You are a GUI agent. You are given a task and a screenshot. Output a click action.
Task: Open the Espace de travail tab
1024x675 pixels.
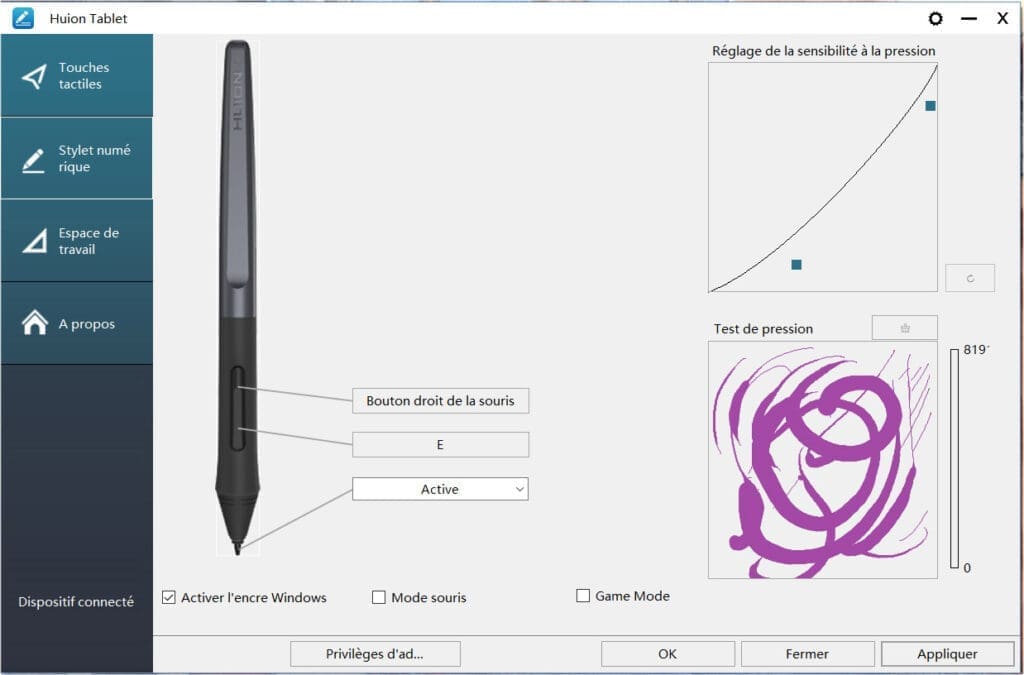[77, 241]
